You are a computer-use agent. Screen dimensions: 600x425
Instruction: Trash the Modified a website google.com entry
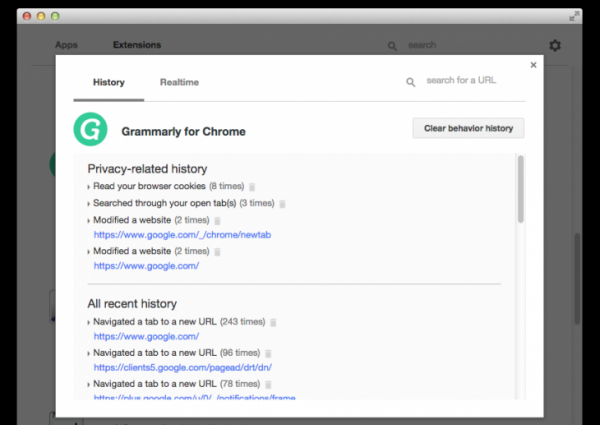[x=217, y=252]
